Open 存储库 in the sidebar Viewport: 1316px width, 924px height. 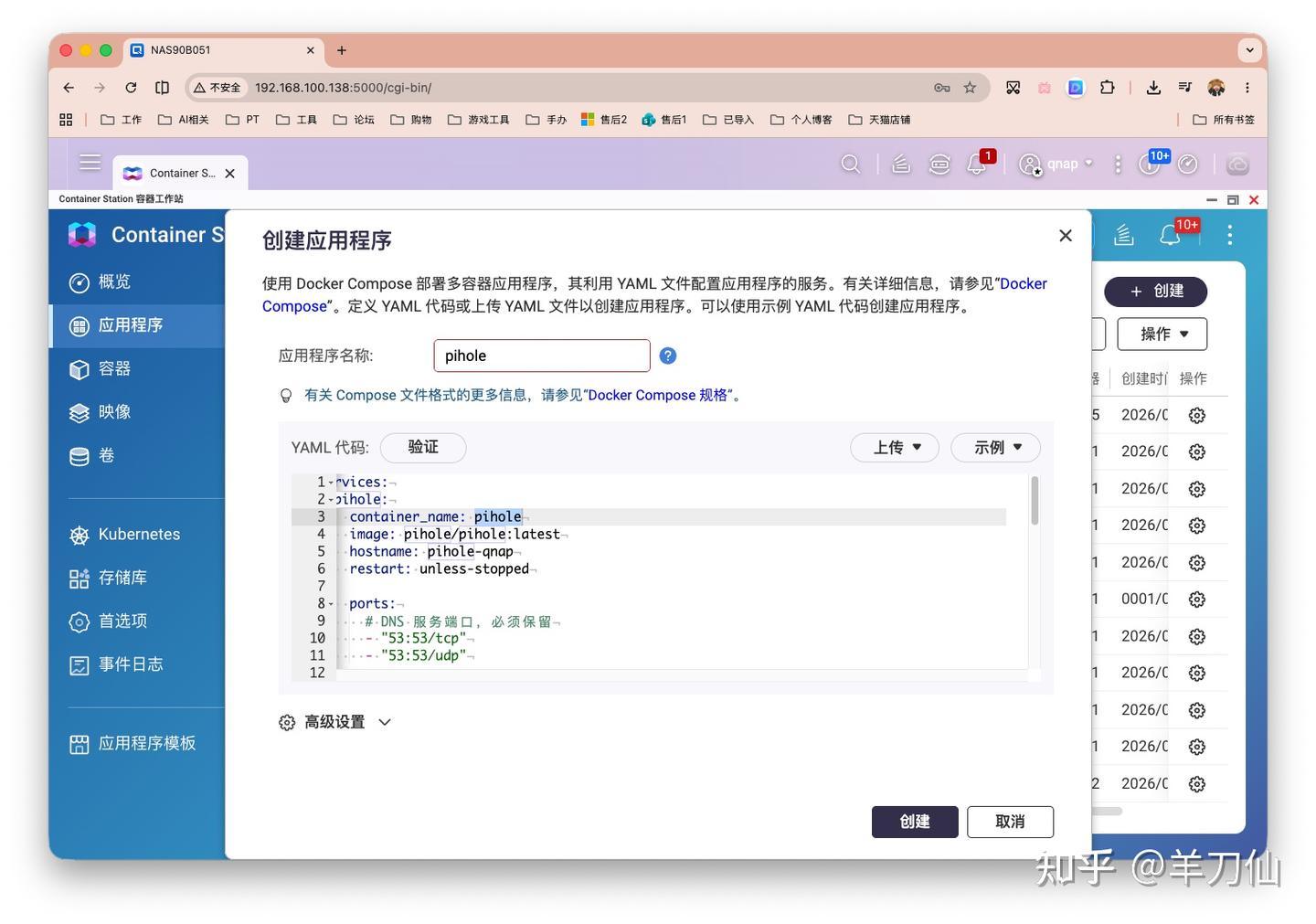[138, 578]
